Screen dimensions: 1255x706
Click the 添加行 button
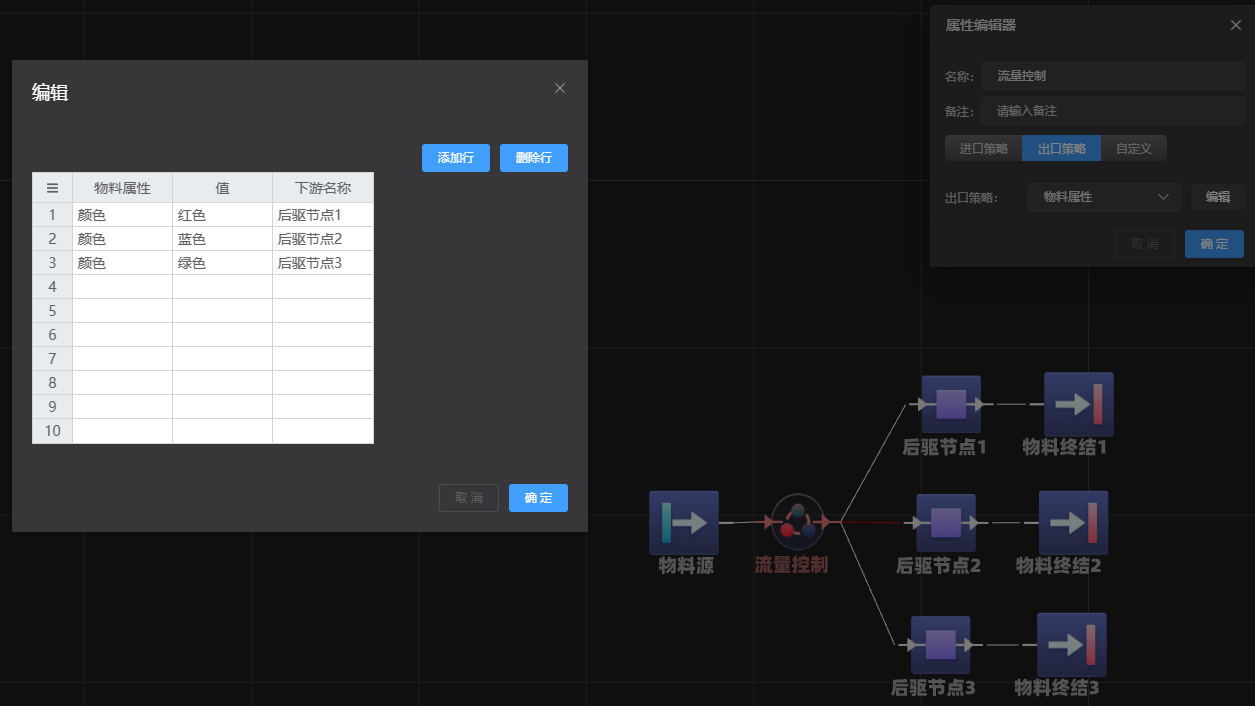coord(455,158)
